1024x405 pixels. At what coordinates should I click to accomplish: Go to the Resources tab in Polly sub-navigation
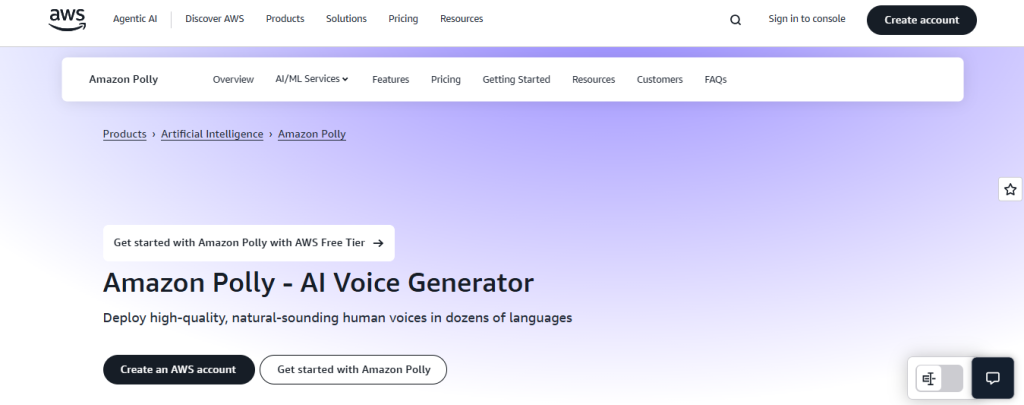click(x=593, y=80)
